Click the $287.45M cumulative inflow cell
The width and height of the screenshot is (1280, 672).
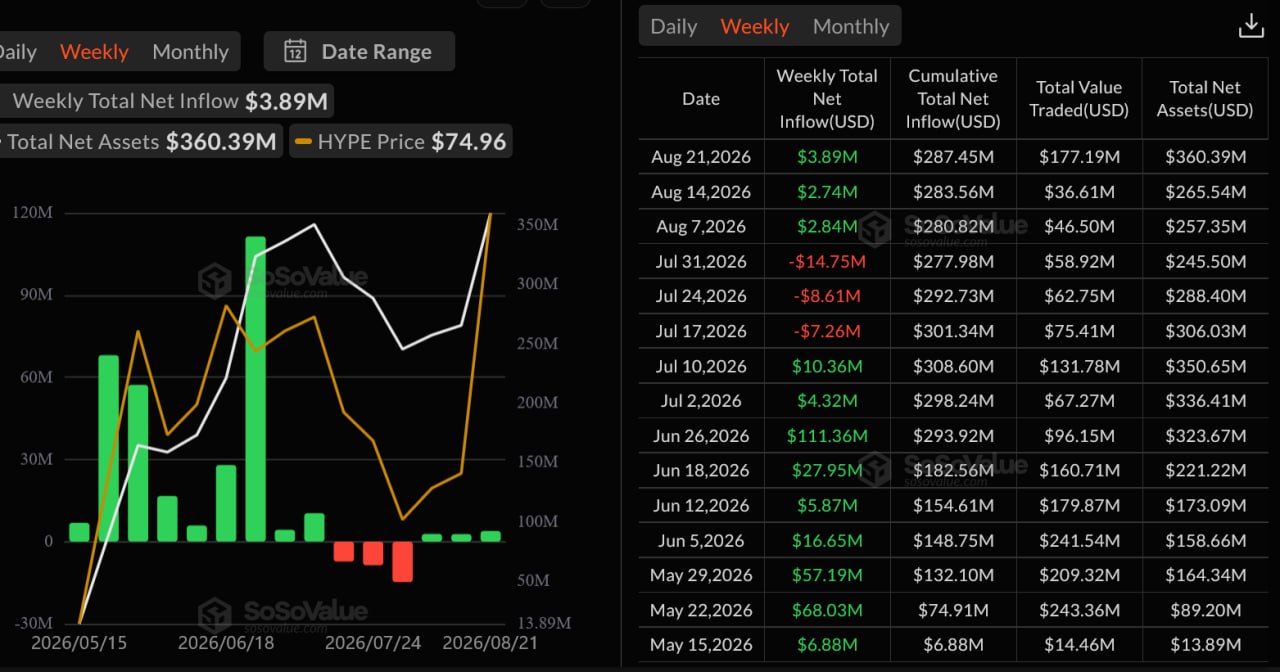(953, 157)
